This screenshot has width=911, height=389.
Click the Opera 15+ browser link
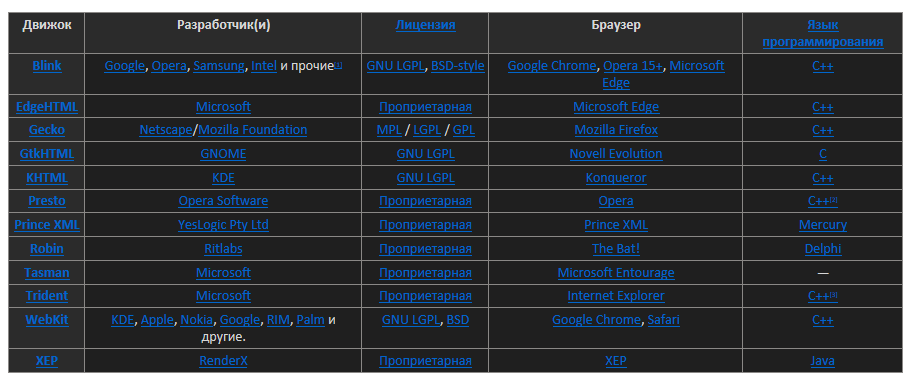pos(633,66)
